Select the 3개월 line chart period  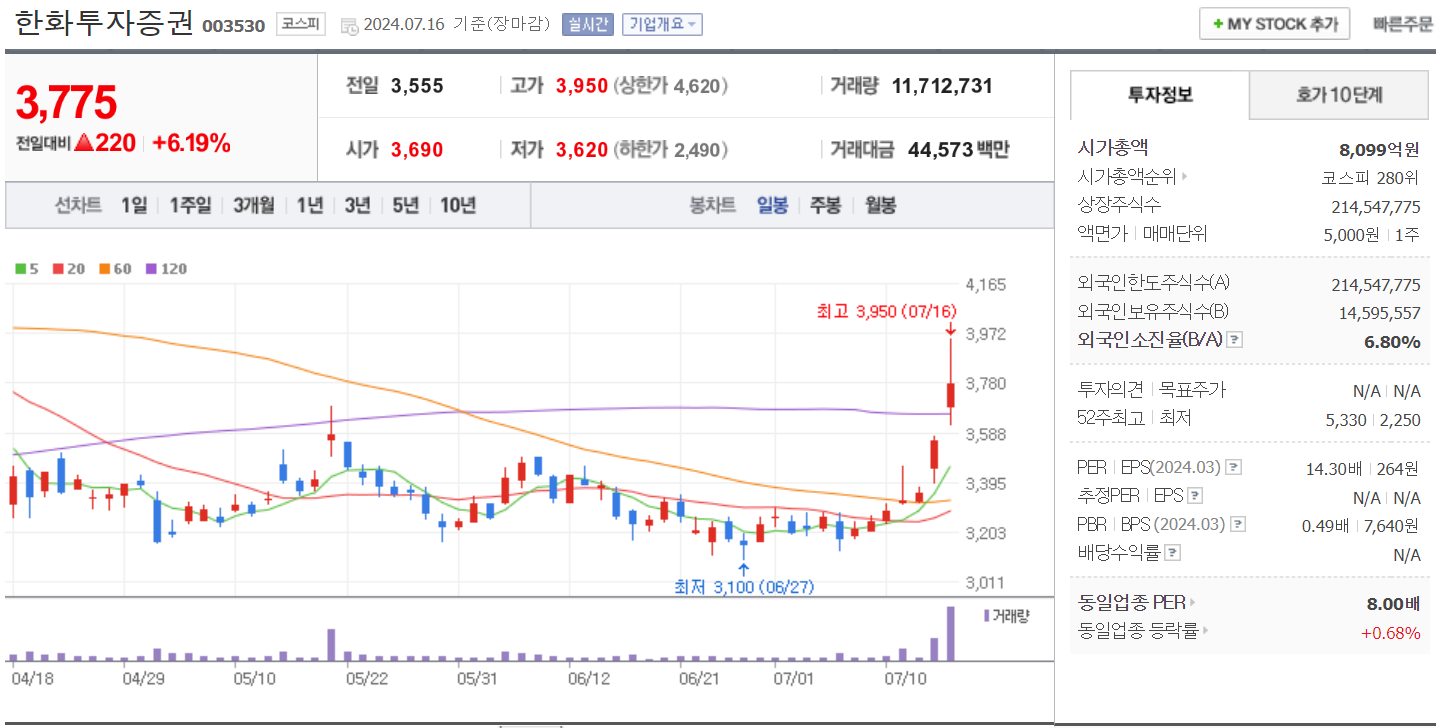coord(254,205)
